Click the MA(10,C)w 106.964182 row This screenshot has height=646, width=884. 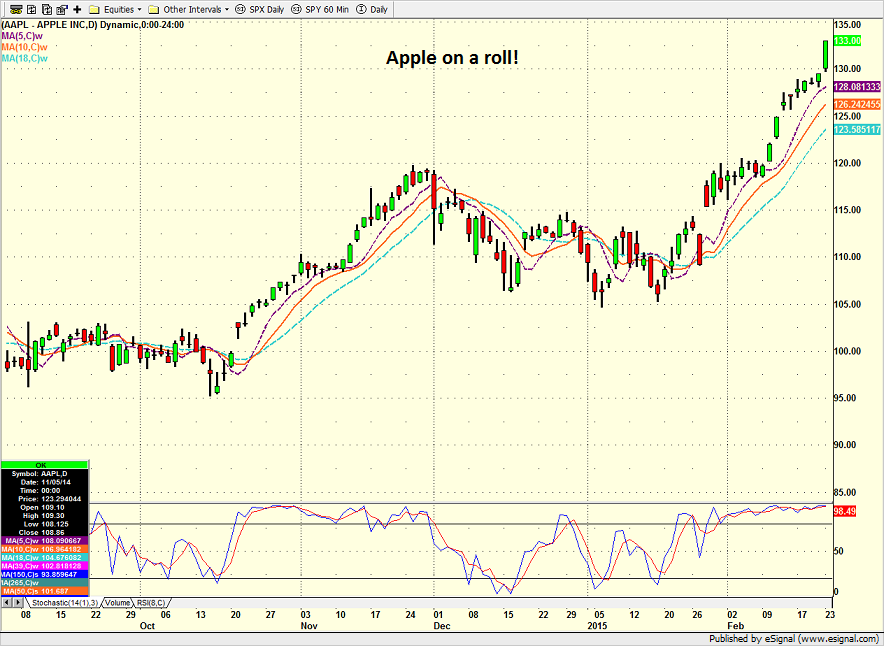click(44, 549)
